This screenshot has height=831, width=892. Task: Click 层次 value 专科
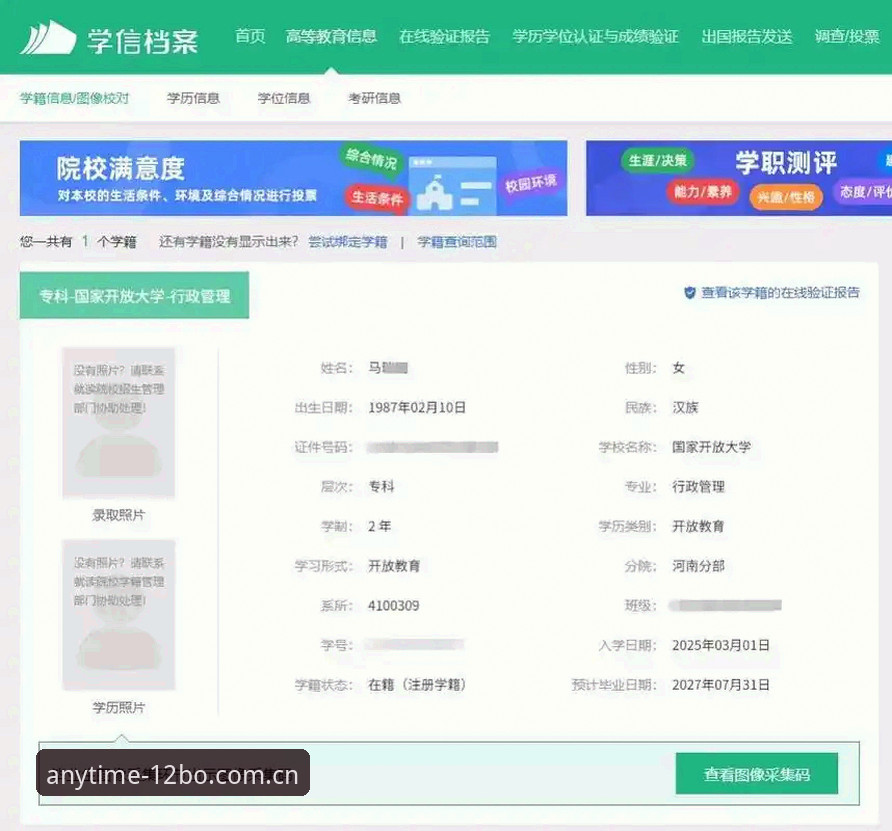381,486
